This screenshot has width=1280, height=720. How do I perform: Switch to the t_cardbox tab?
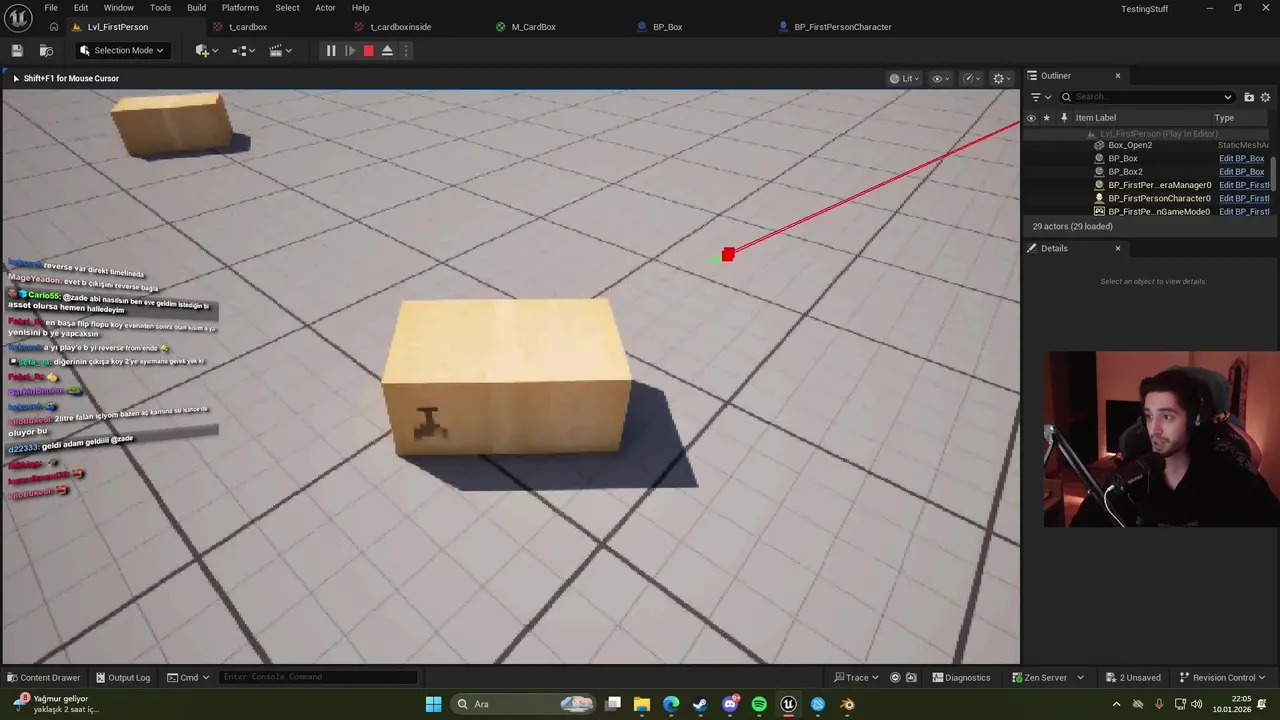click(248, 27)
